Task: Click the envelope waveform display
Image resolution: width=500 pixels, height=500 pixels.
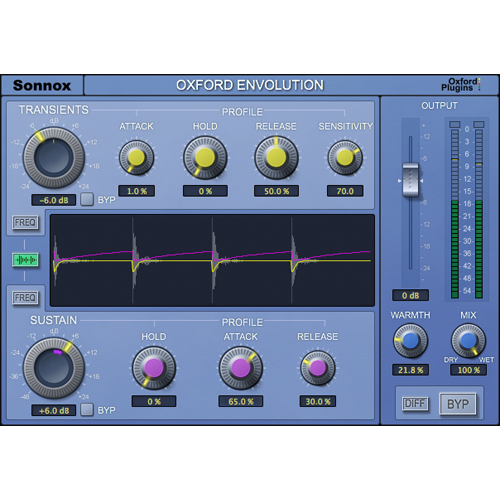Action: click(212, 260)
